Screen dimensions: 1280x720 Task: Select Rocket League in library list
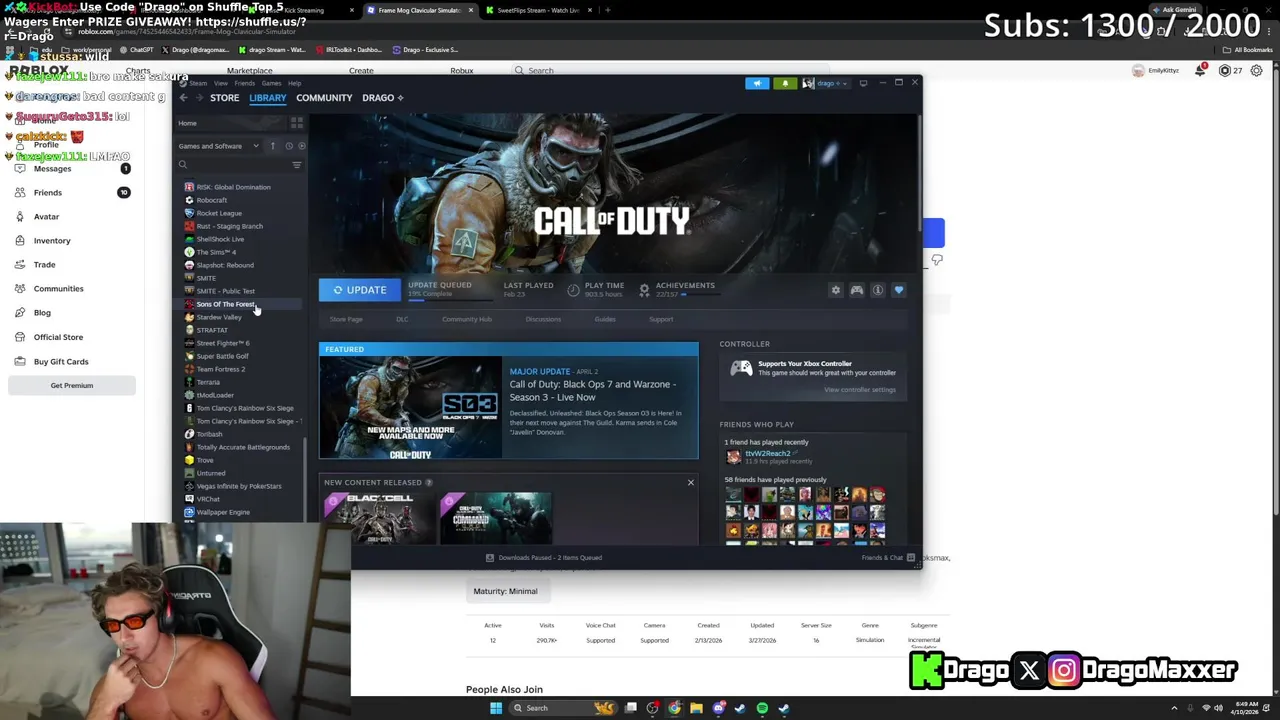[x=219, y=213]
